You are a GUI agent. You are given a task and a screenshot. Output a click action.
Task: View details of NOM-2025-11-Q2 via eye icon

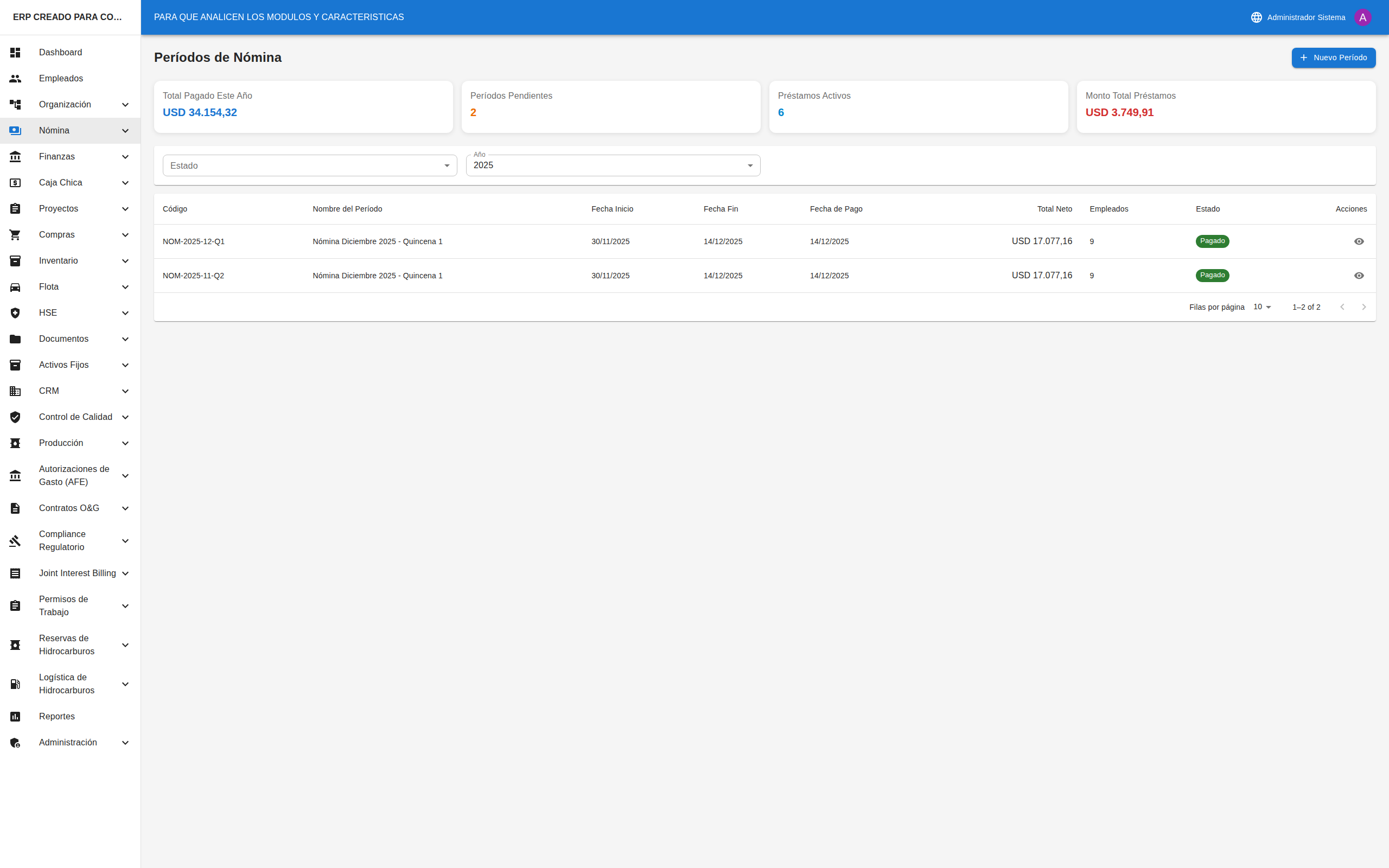tap(1359, 276)
